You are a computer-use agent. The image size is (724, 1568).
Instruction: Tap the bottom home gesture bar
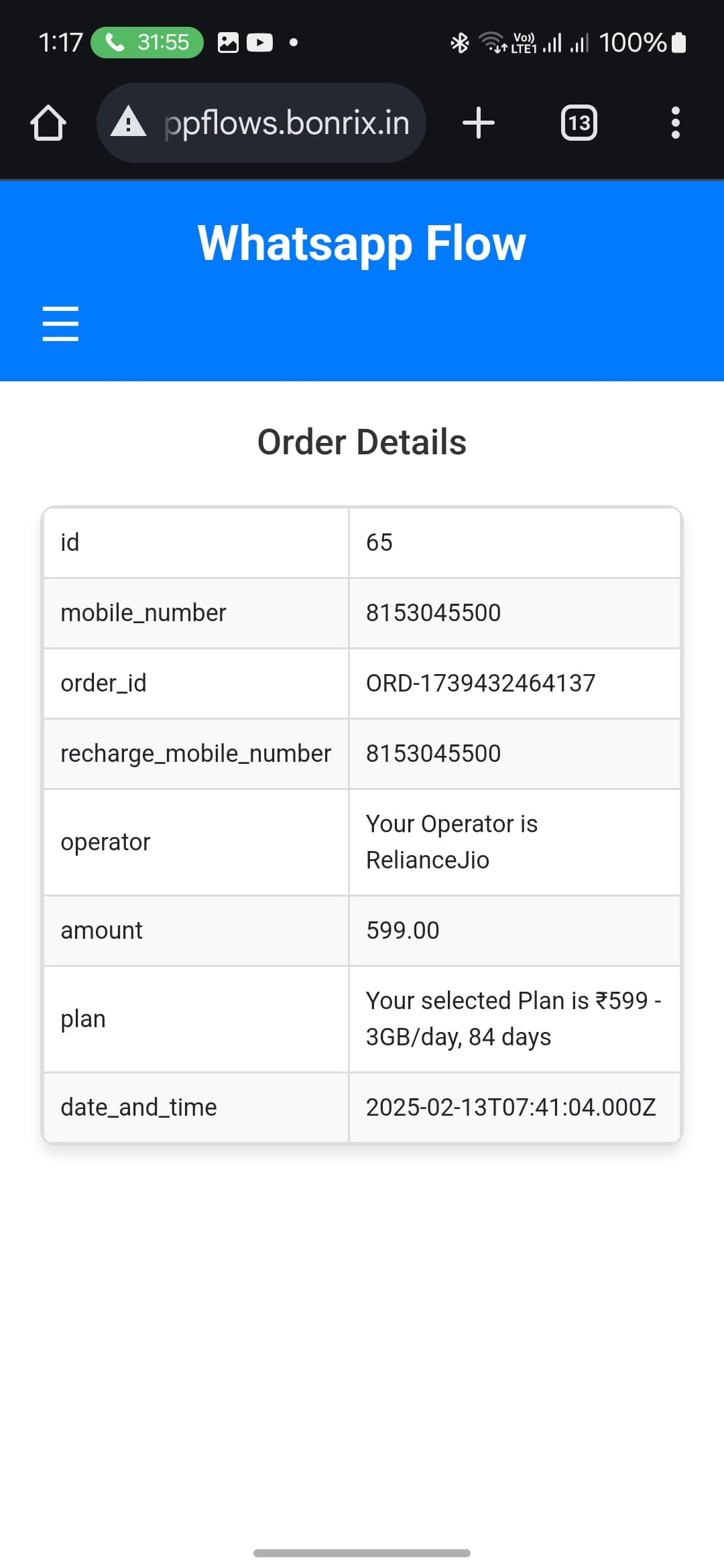(362, 1553)
